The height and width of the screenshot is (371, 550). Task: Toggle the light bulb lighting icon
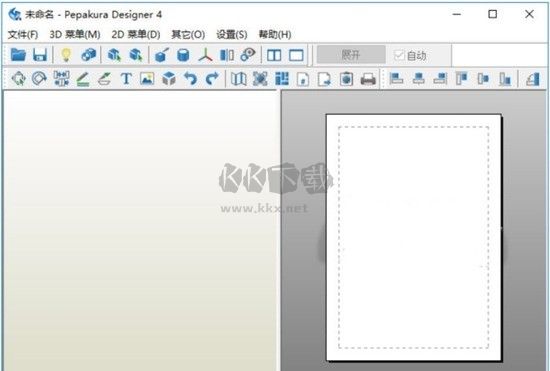[66, 55]
